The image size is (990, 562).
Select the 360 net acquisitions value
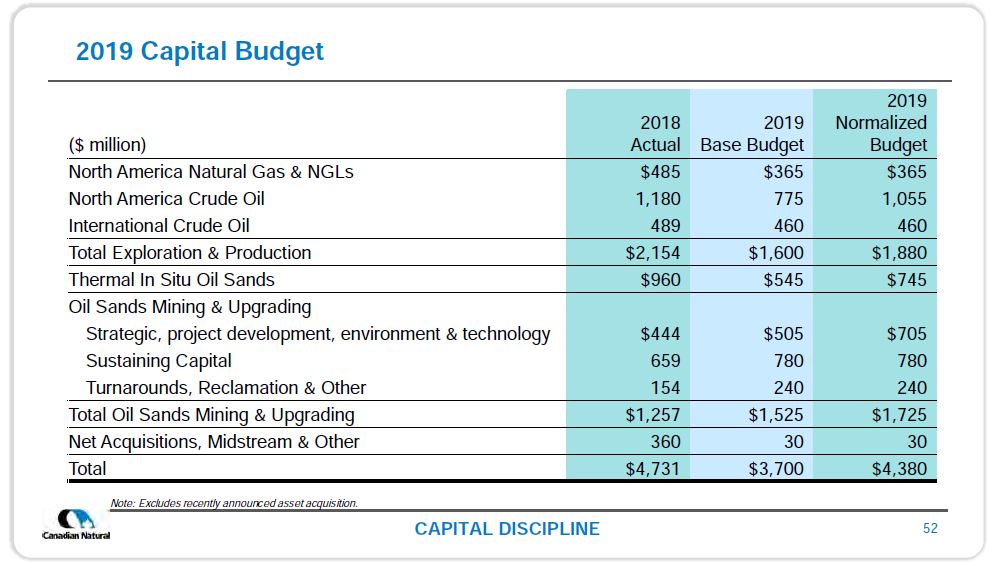click(x=665, y=442)
